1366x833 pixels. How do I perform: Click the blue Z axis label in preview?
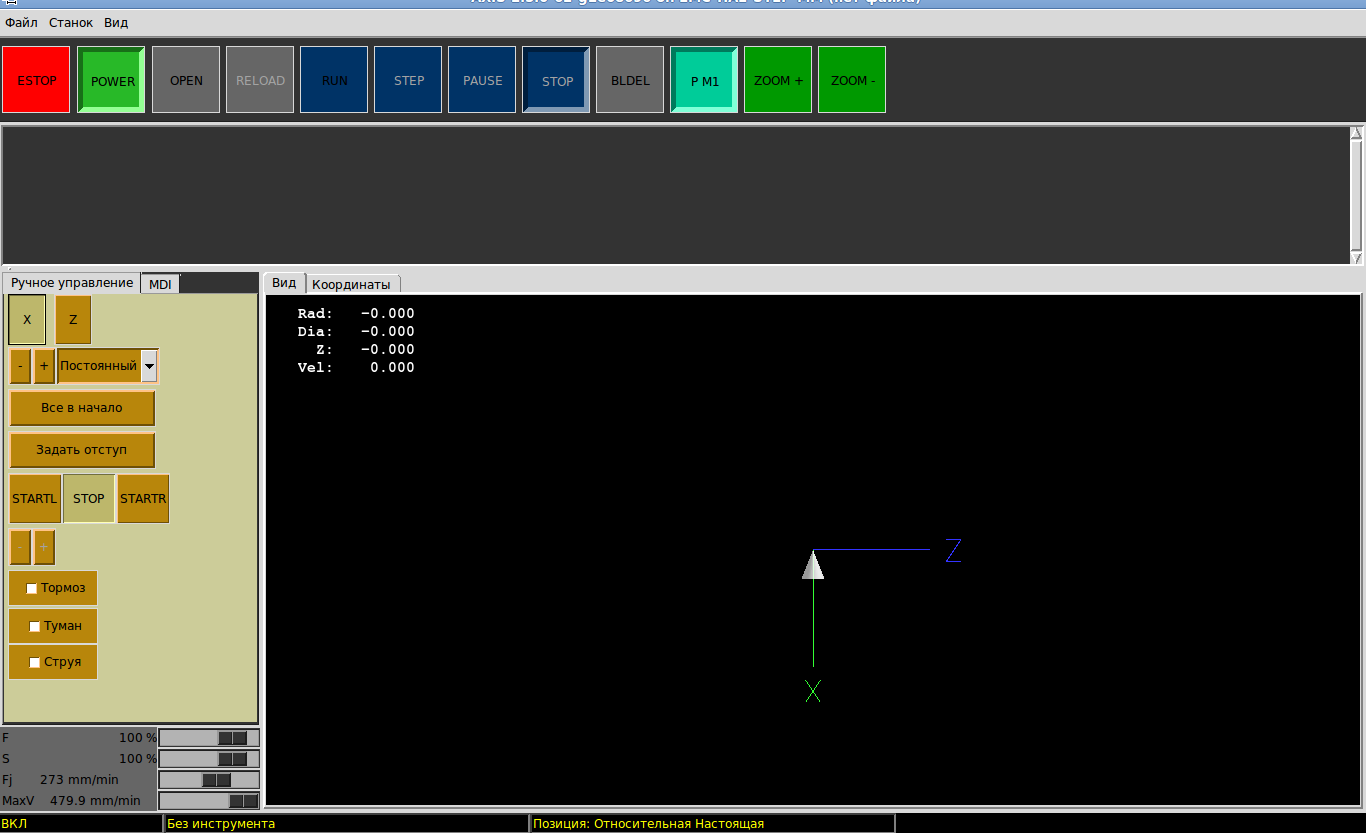point(953,550)
